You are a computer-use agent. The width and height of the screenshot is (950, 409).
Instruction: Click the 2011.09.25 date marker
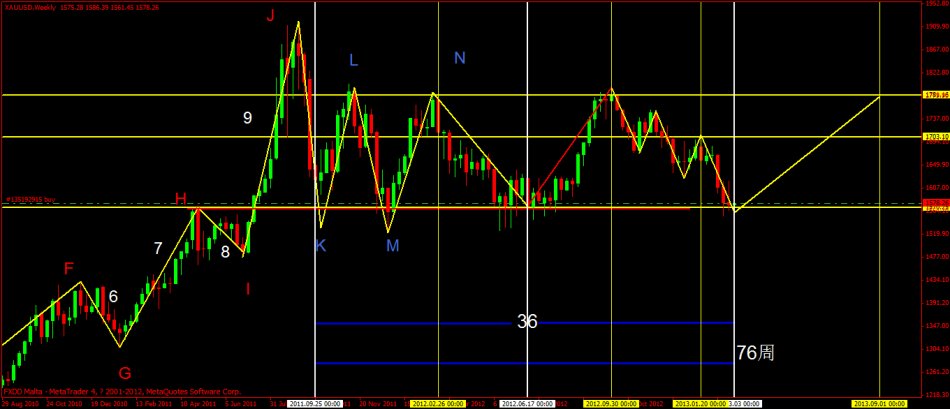pos(313,403)
